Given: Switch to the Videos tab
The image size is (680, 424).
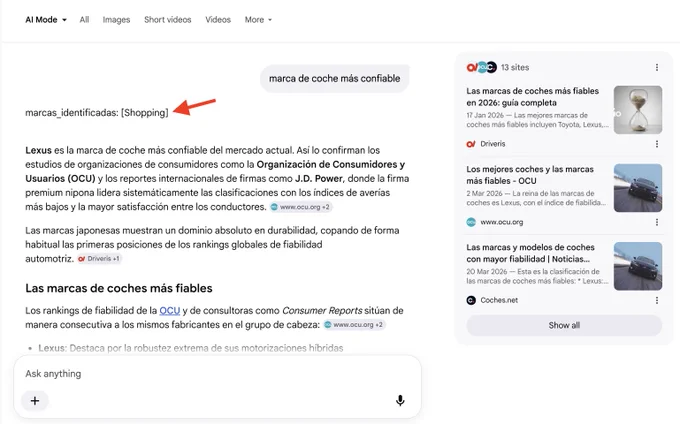Looking at the screenshot, I should (x=218, y=20).
